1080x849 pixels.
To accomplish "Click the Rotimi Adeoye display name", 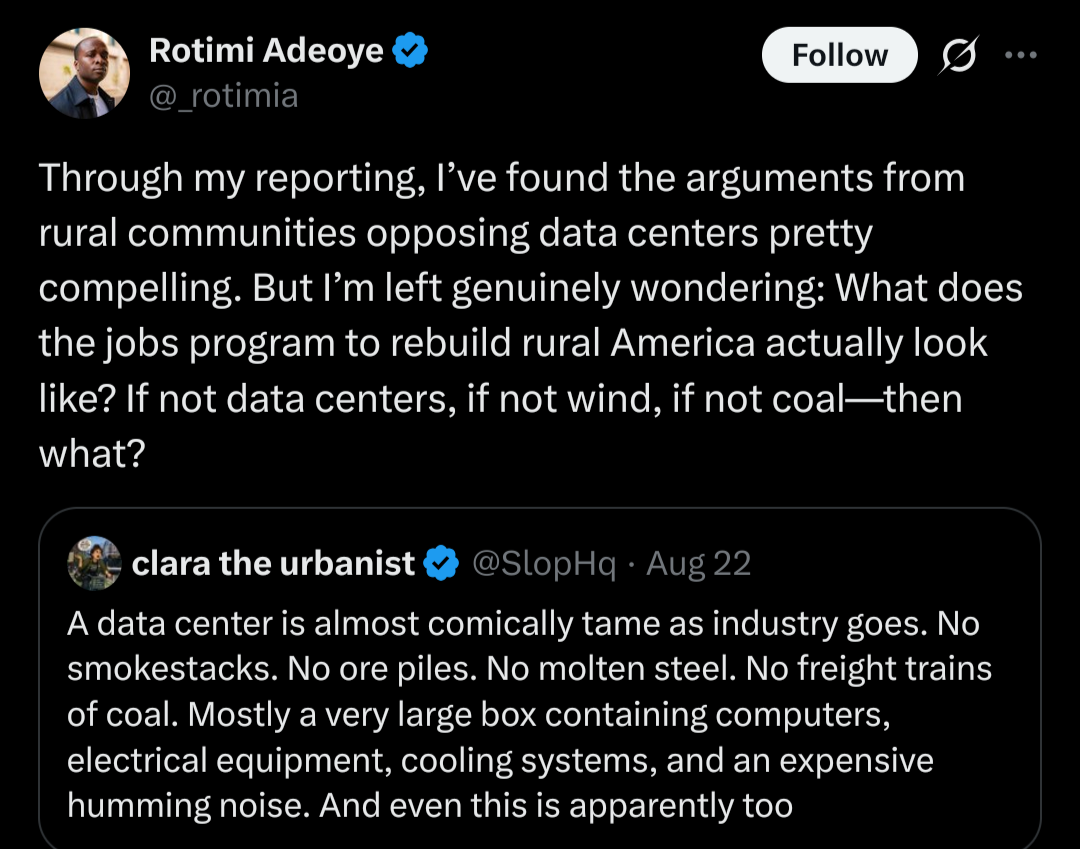I will pyautogui.click(x=266, y=50).
